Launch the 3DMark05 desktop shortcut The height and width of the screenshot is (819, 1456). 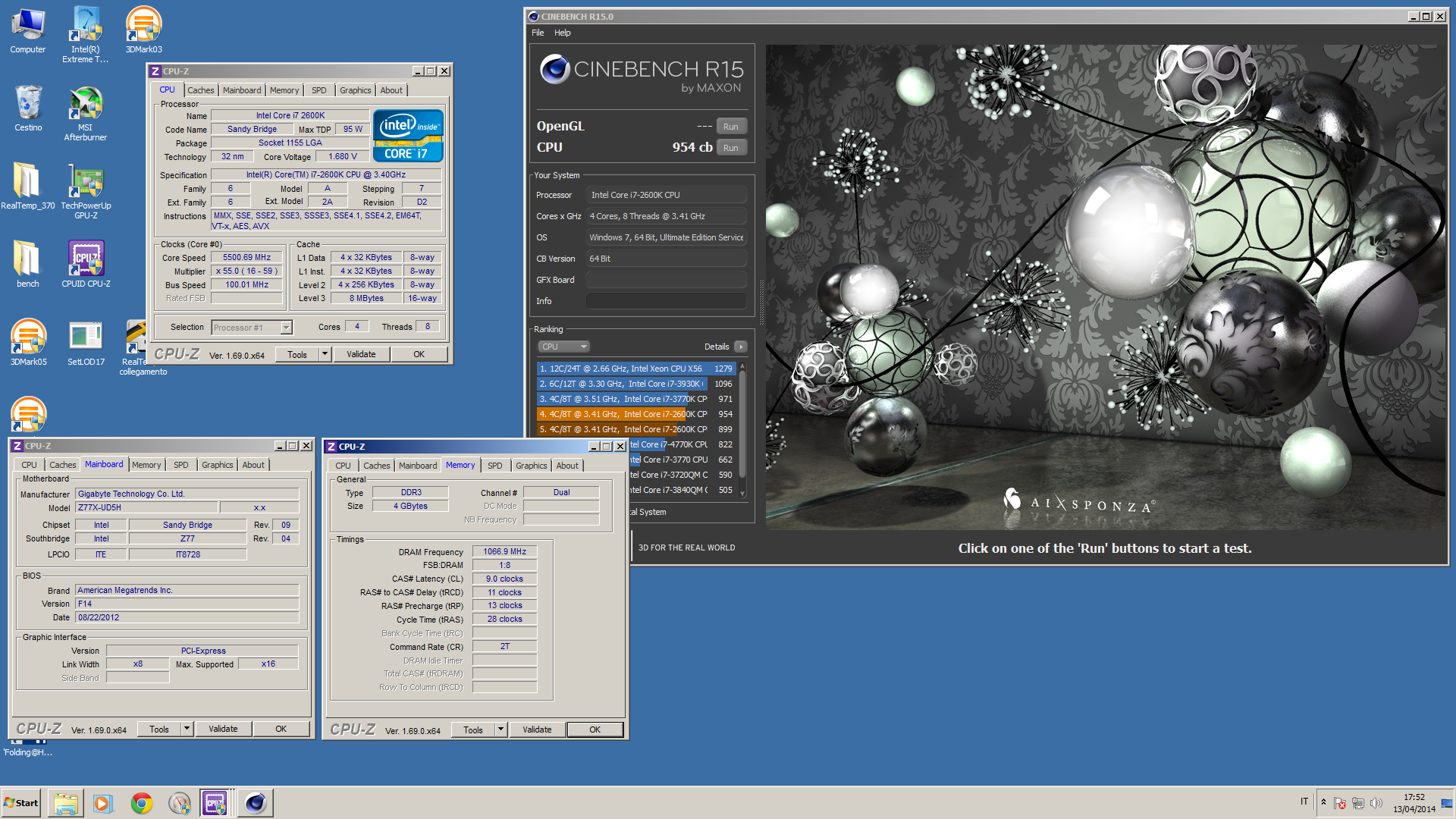pyautogui.click(x=28, y=343)
